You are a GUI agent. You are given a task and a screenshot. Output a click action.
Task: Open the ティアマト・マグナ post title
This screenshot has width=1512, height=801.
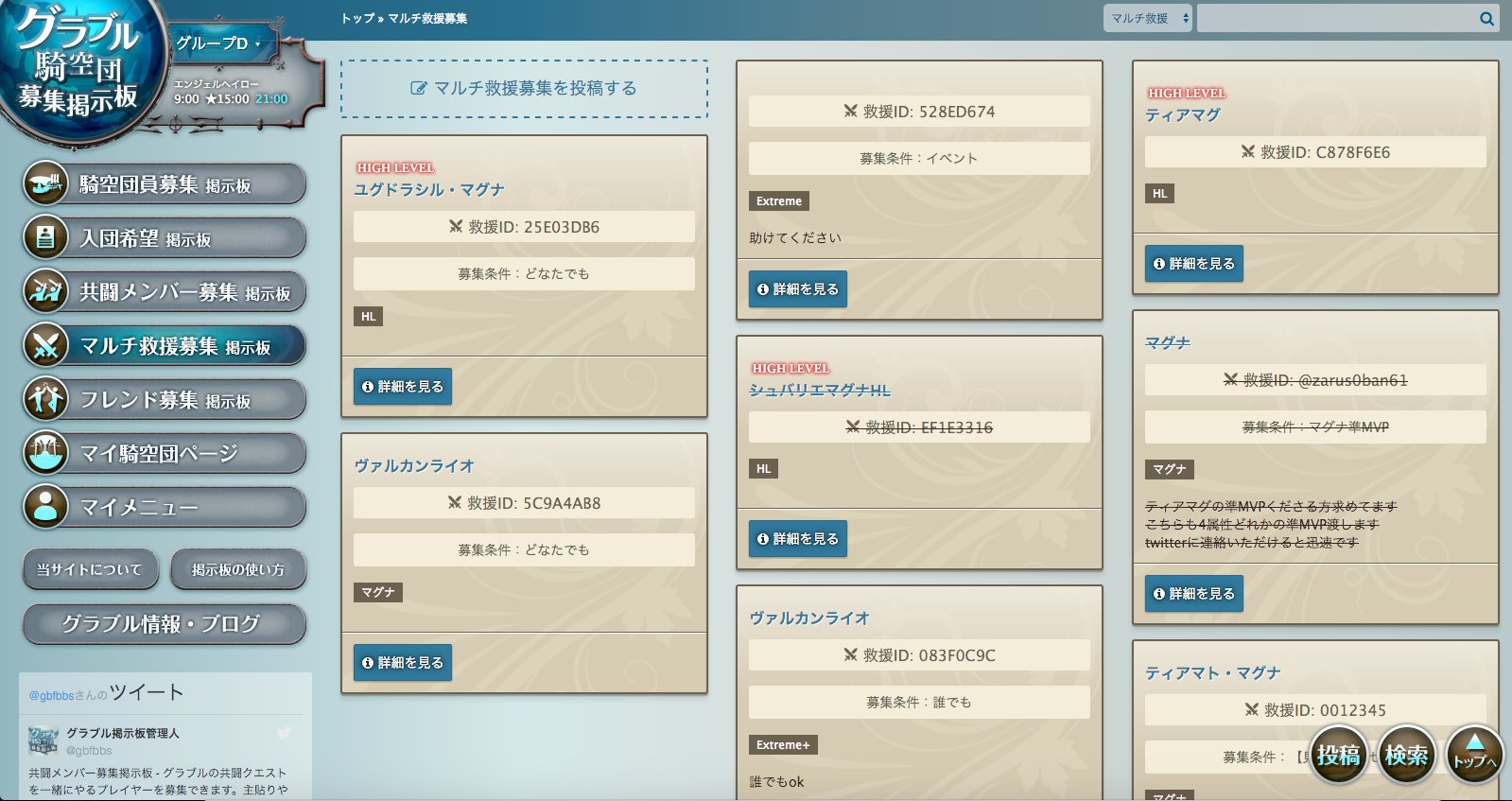click(x=1213, y=672)
